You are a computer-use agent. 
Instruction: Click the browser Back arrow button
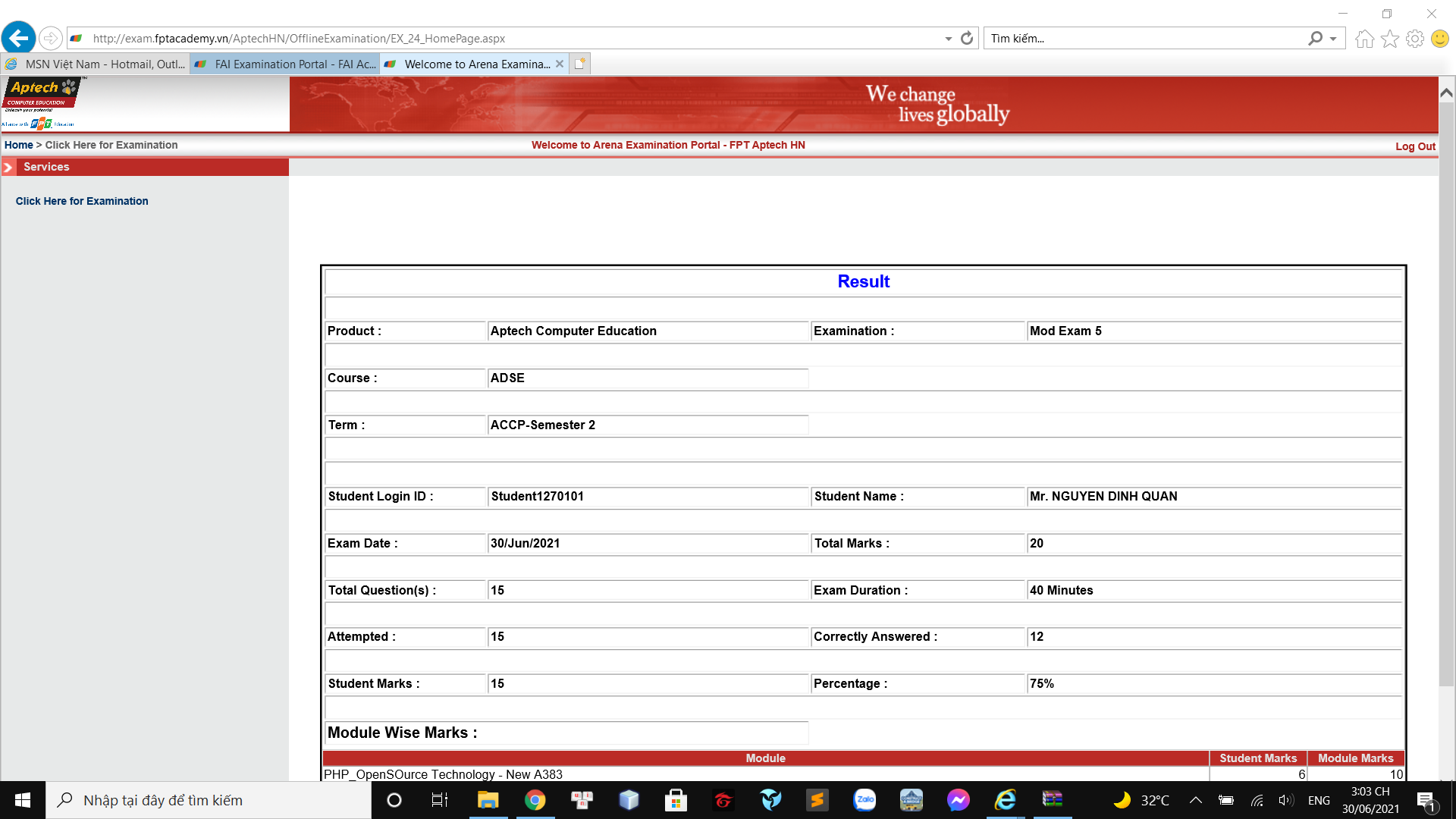[x=19, y=37]
